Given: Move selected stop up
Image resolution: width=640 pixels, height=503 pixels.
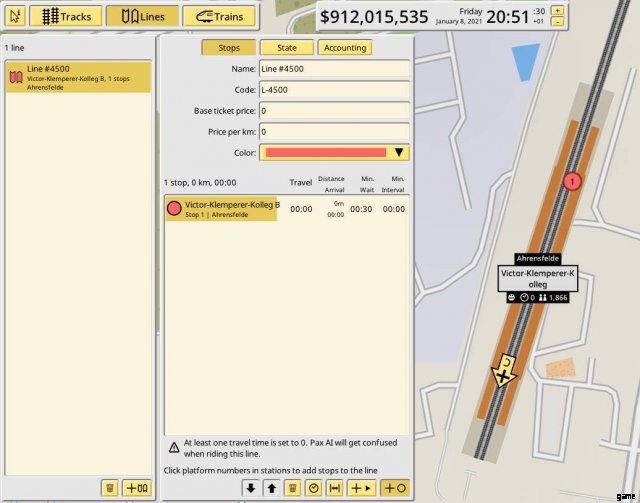Looking at the screenshot, I should tap(270, 488).
